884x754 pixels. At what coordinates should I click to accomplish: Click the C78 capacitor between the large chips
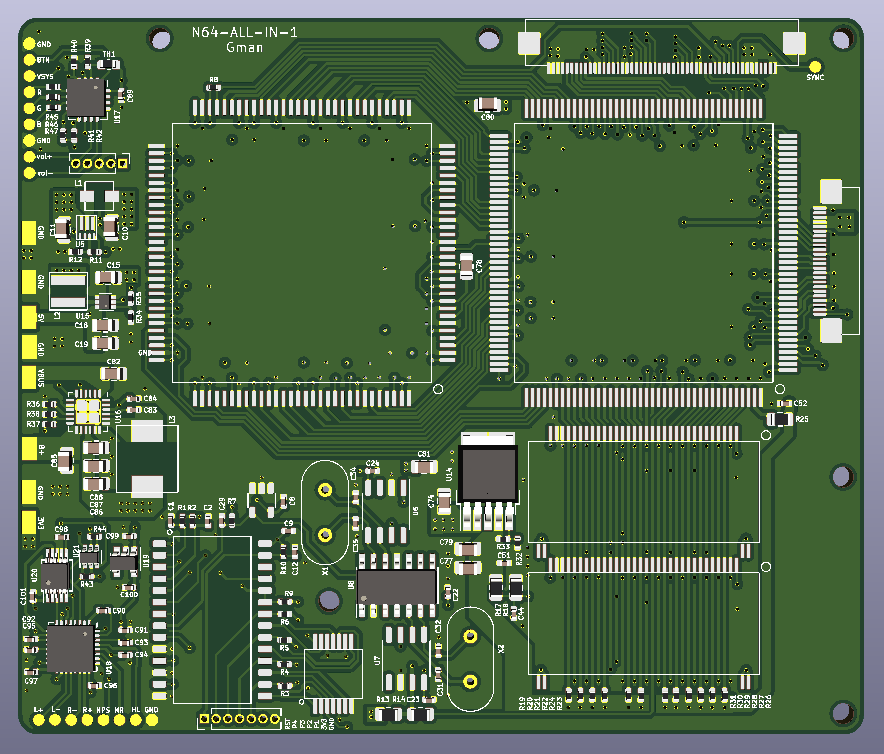pyautogui.click(x=466, y=266)
